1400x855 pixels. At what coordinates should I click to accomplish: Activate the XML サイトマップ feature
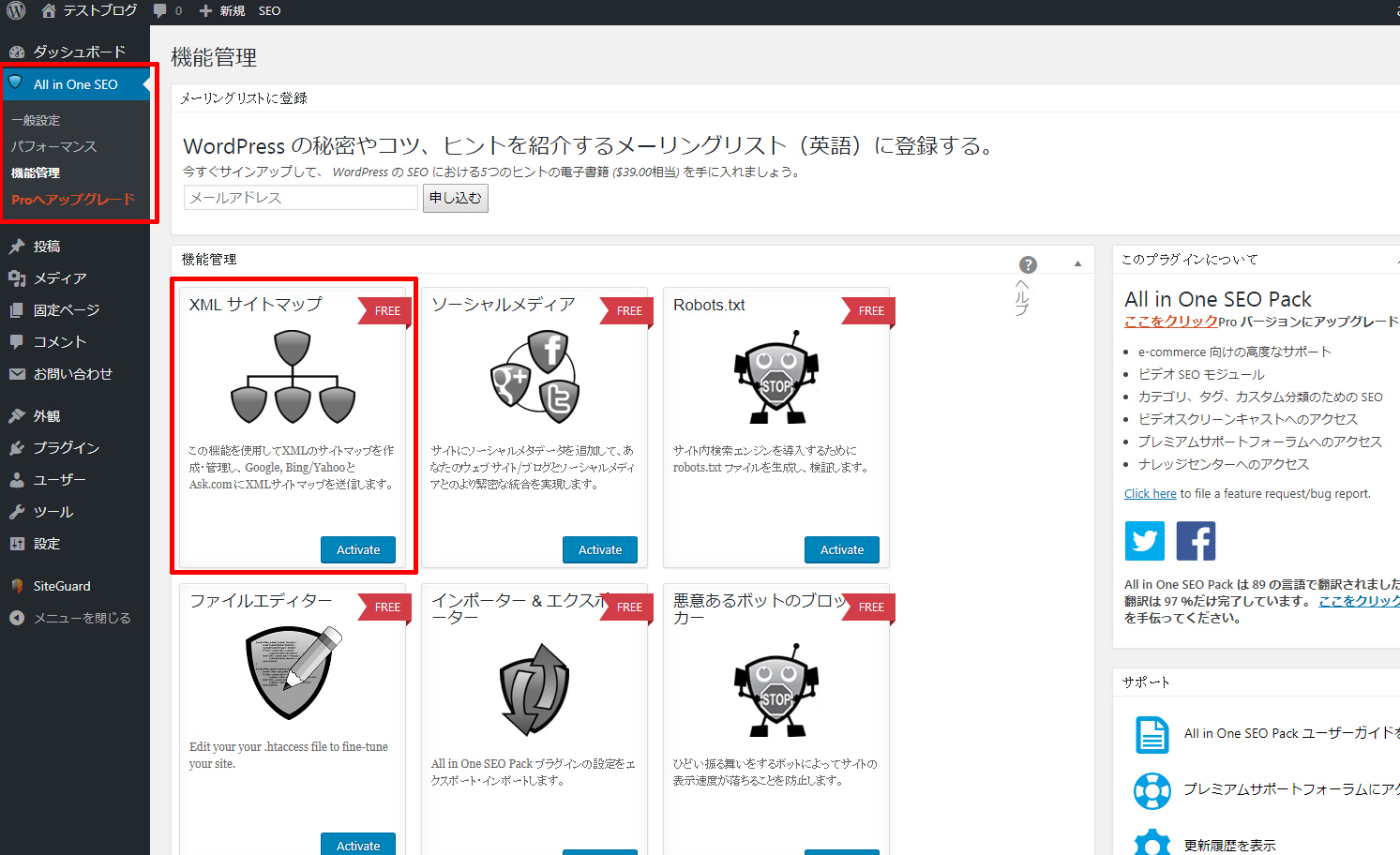tap(358, 550)
